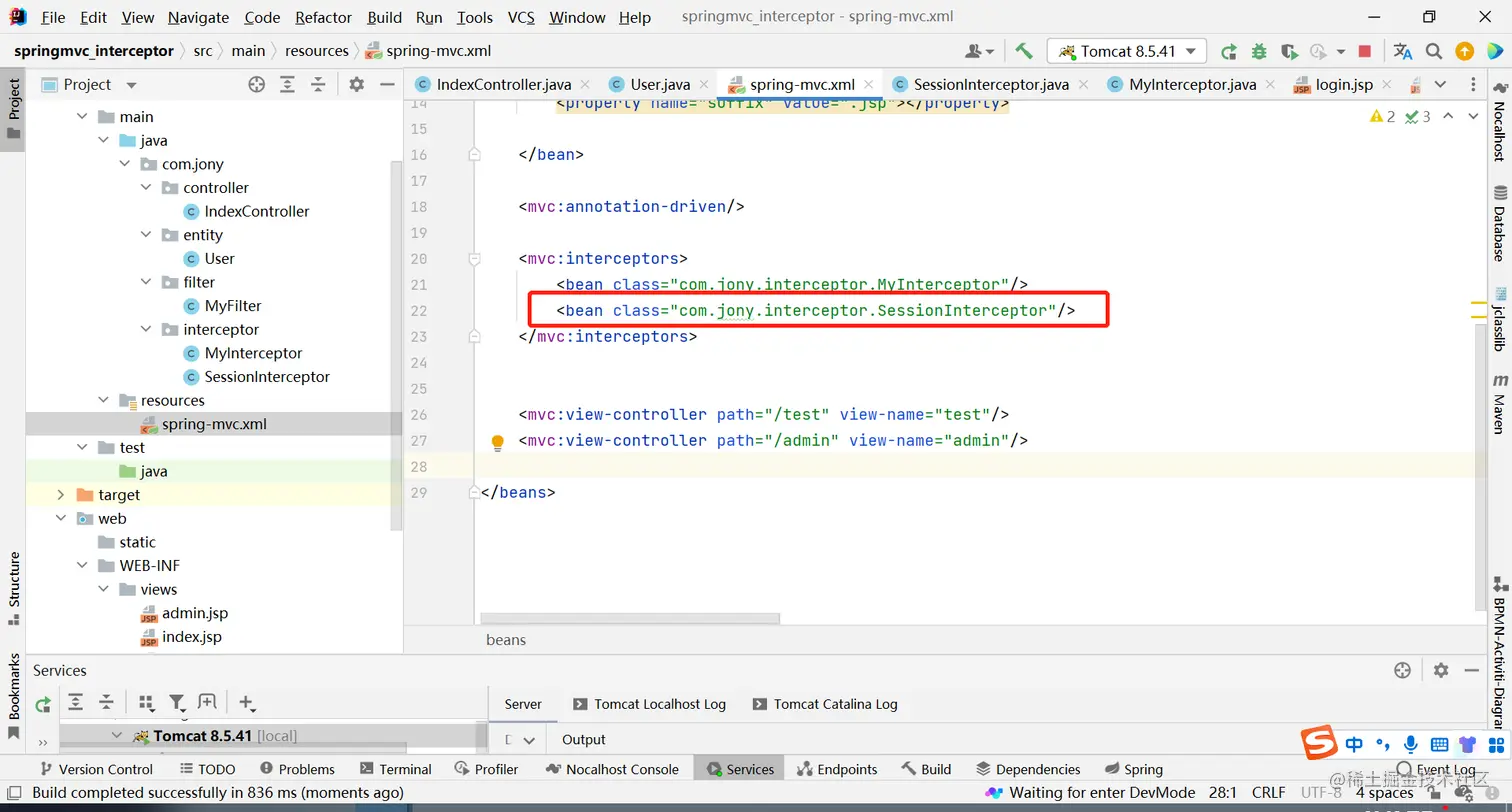Viewport: 1512px width, 812px height.
Task: Open the Navigate menu
Action: [198, 17]
